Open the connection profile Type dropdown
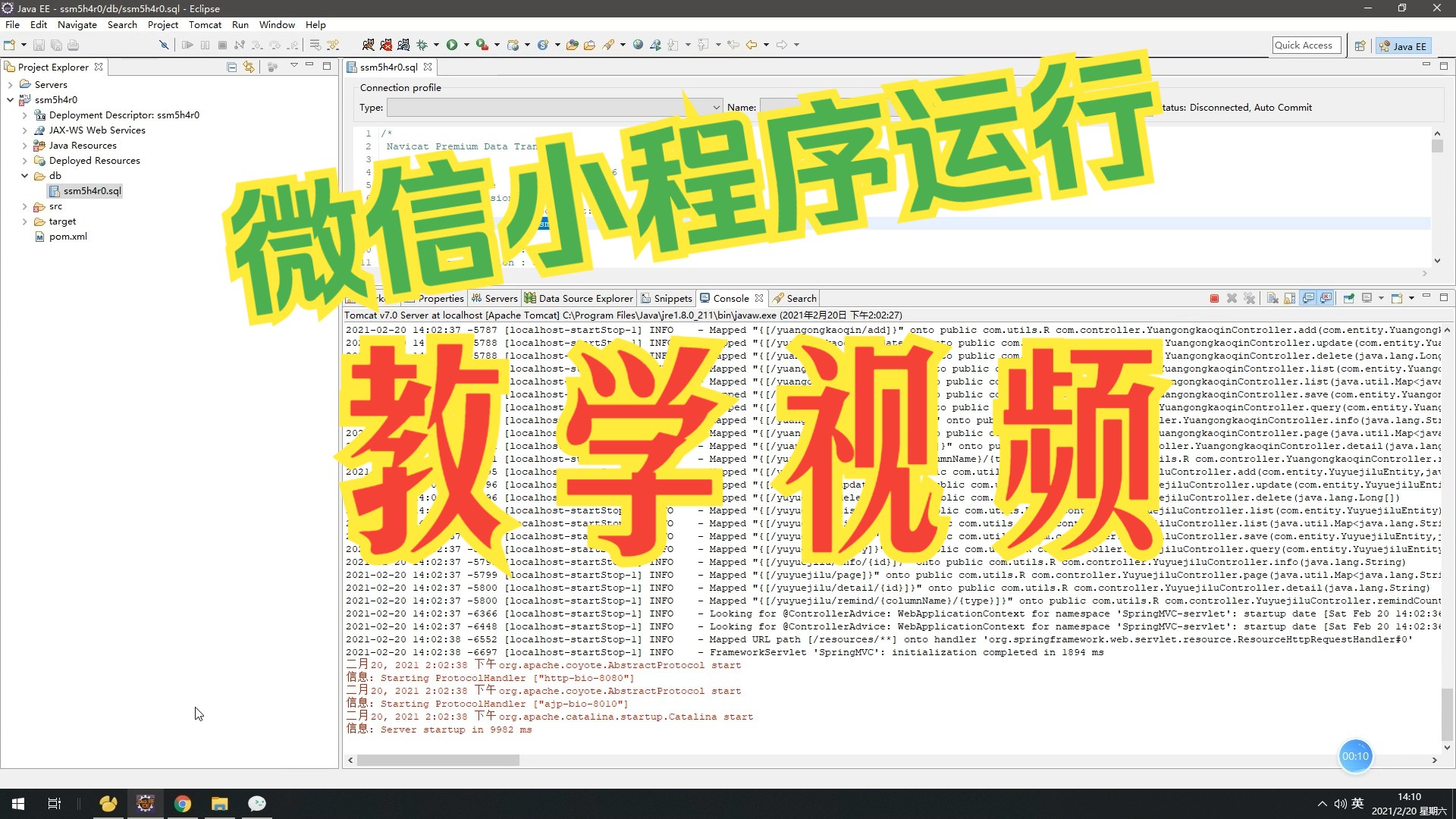The image size is (1456, 819). coord(716,107)
